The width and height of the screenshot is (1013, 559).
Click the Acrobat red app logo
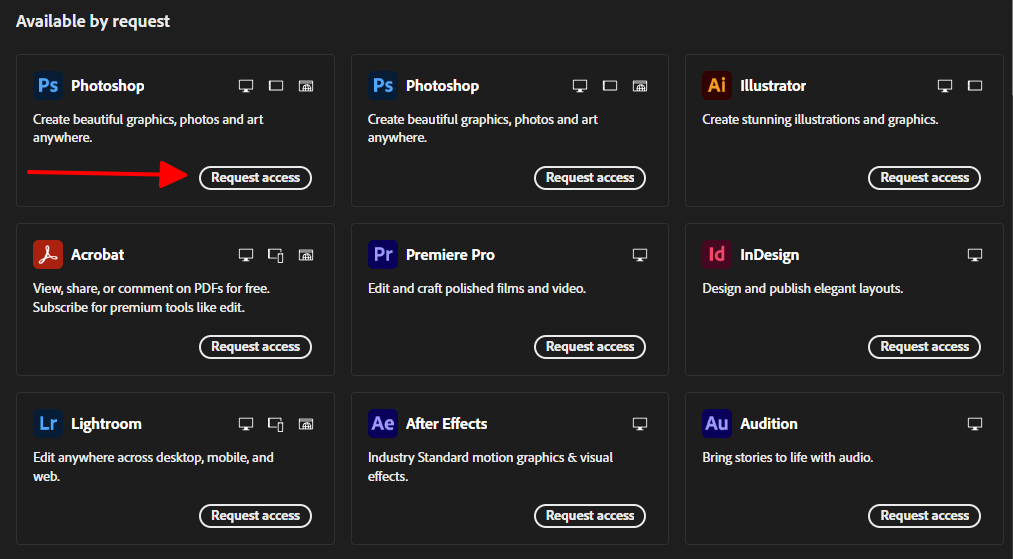coord(48,255)
